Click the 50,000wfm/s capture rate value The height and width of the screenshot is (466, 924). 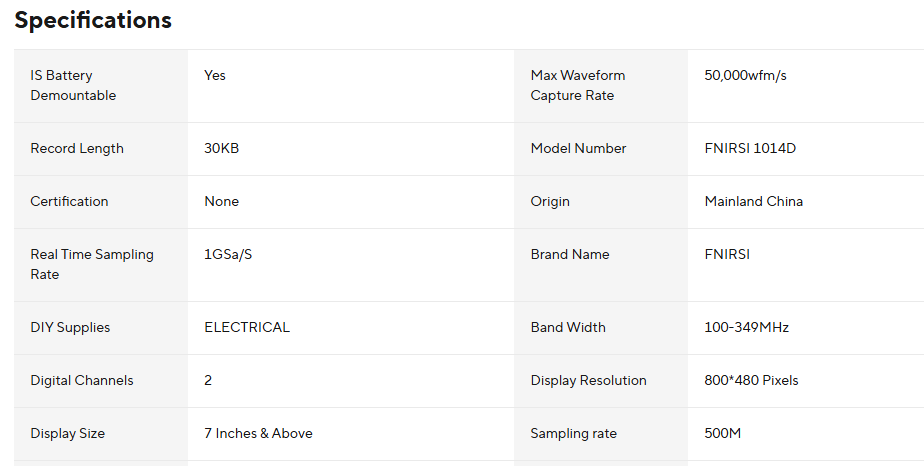[745, 75]
